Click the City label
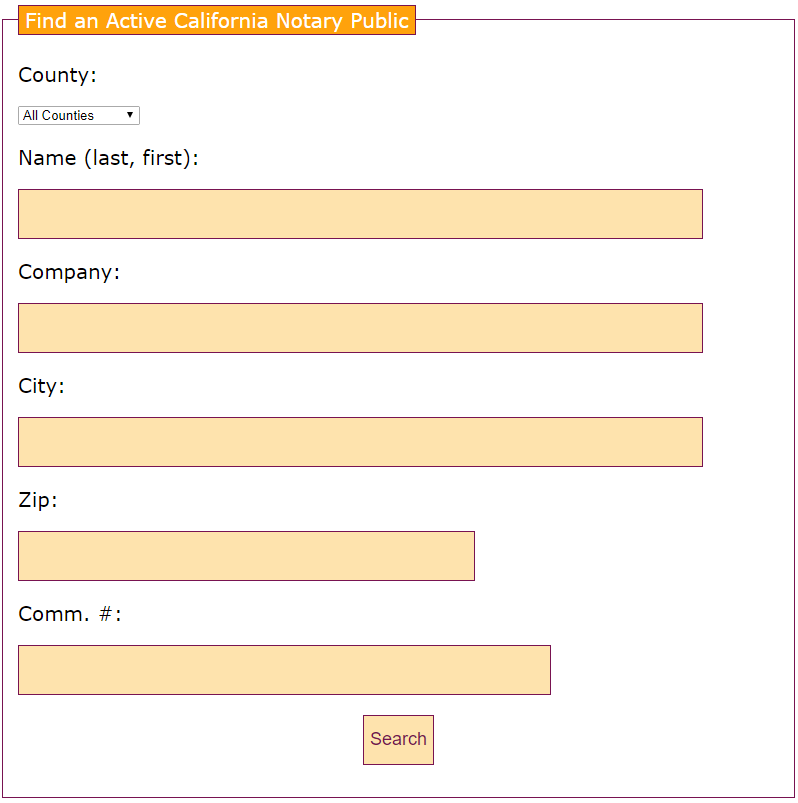Viewport: 798px width, 803px height. click(41, 386)
